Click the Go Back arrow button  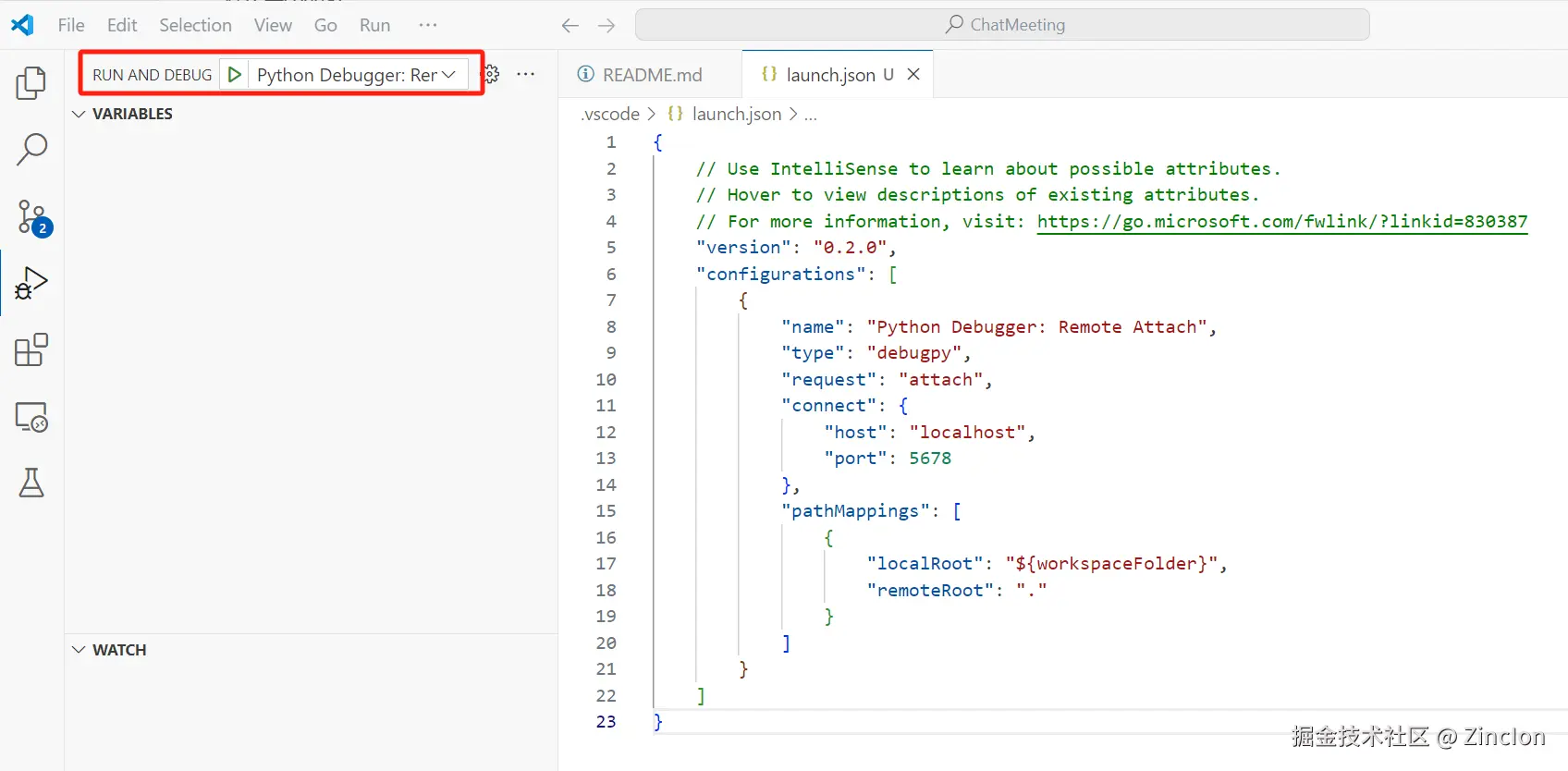570,25
